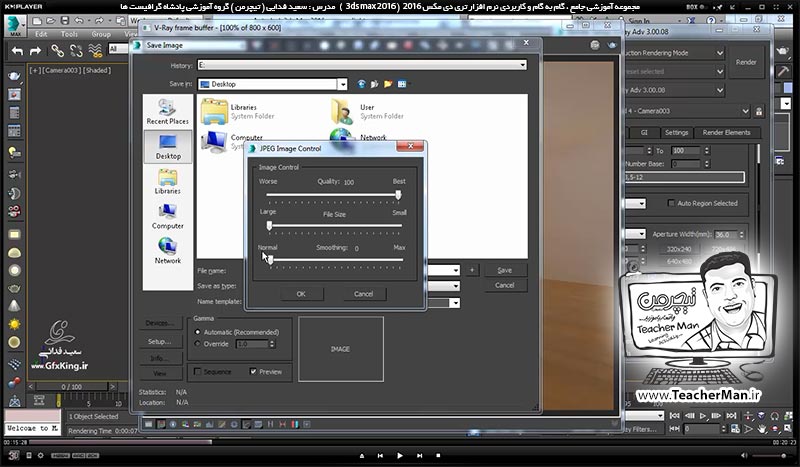Click the KMPlayer play button
Screen dimensions: 800x467
399,455
